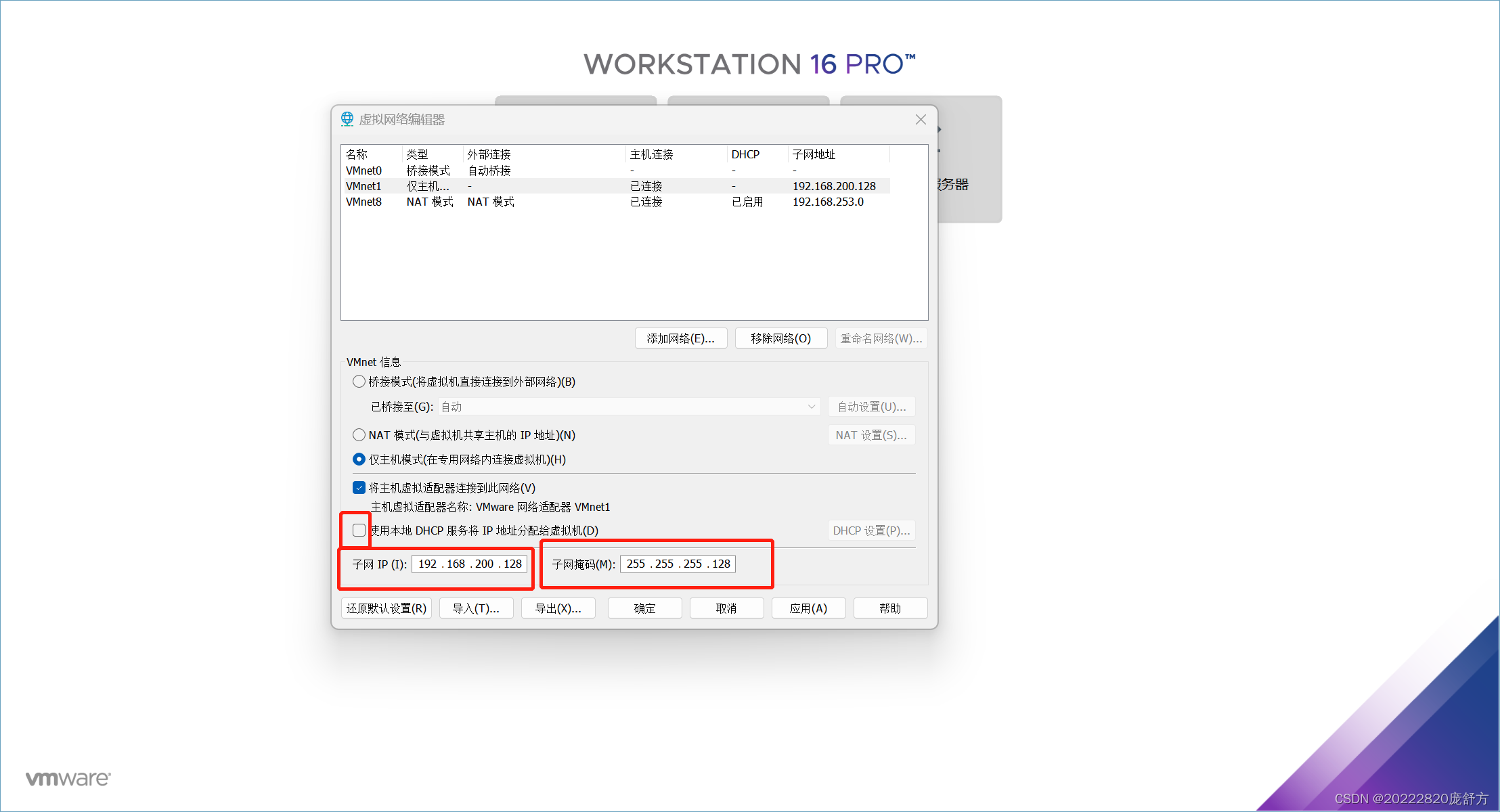Click the 确定 confirm button
Image resolution: width=1500 pixels, height=812 pixels.
[x=644, y=608]
